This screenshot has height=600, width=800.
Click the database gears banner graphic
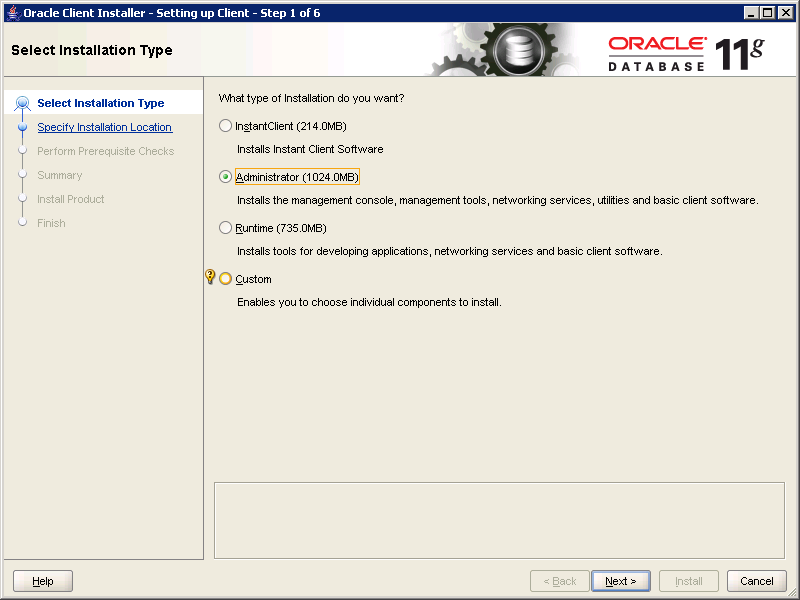(x=505, y=50)
